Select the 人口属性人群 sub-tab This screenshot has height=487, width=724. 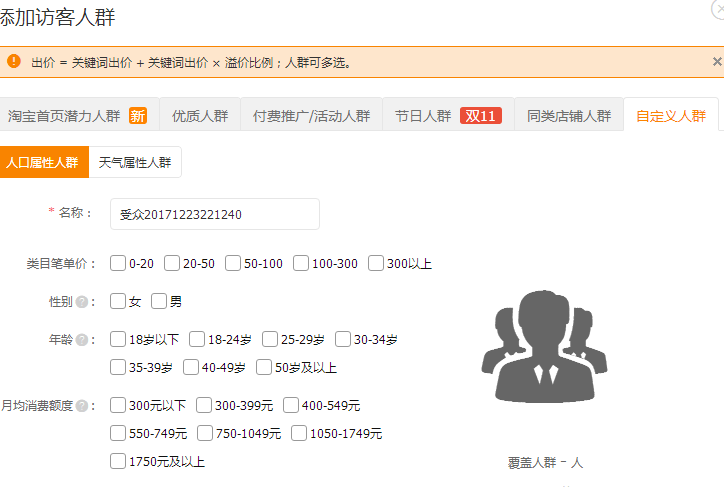click(x=44, y=162)
